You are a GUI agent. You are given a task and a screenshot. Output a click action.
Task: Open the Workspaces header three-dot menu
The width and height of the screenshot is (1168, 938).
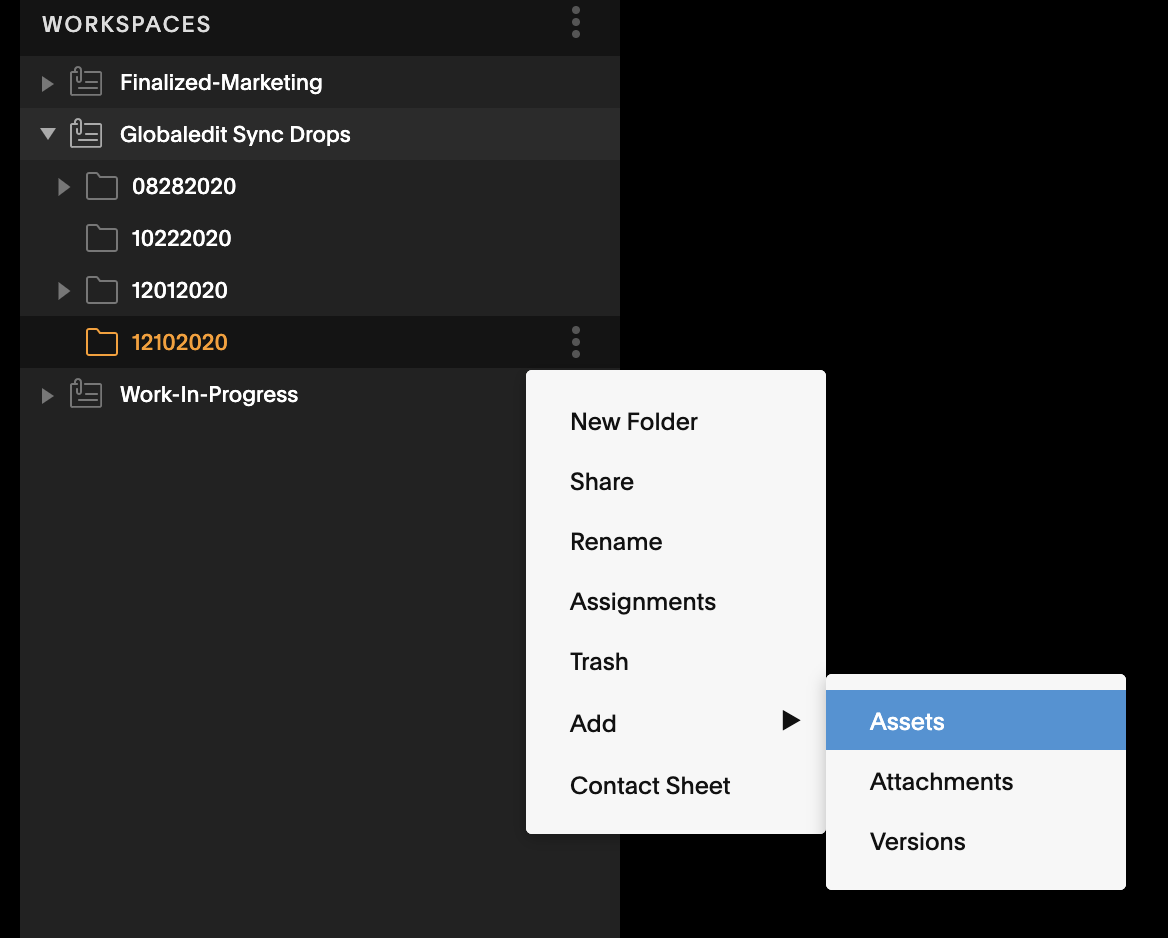coord(576,23)
